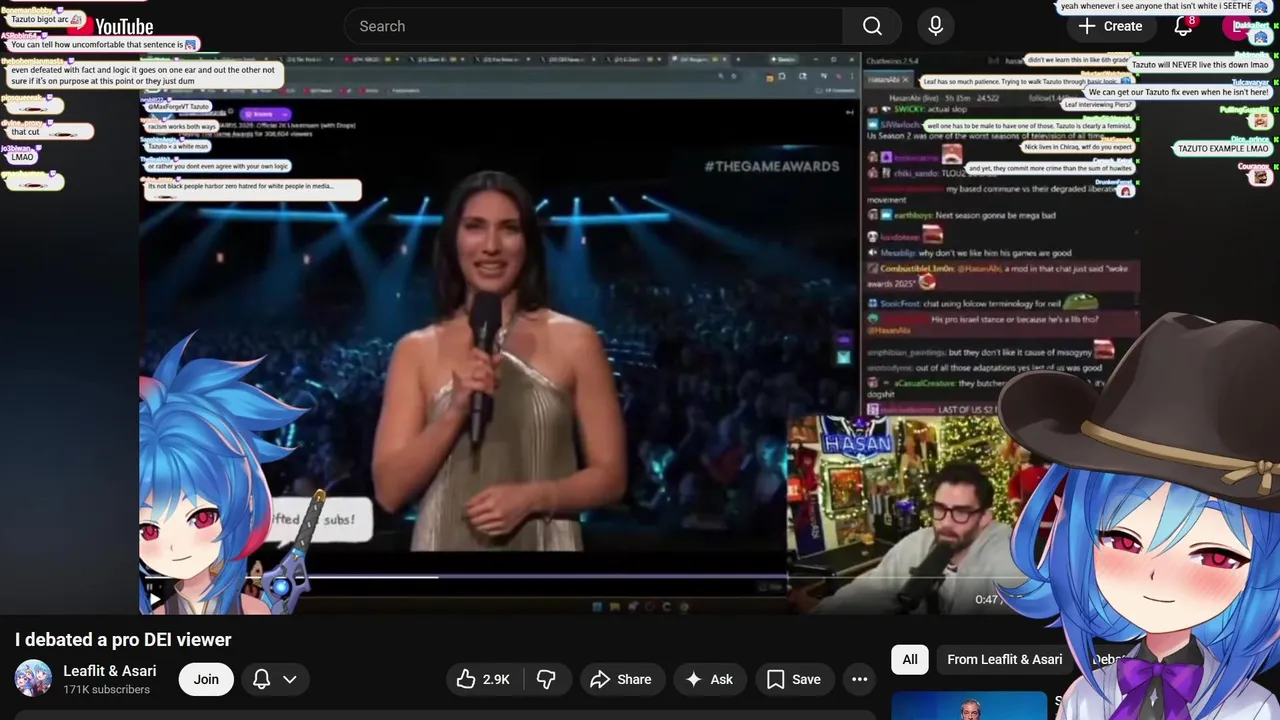Select From Leaflit & Asari chip

pyautogui.click(x=1005, y=659)
